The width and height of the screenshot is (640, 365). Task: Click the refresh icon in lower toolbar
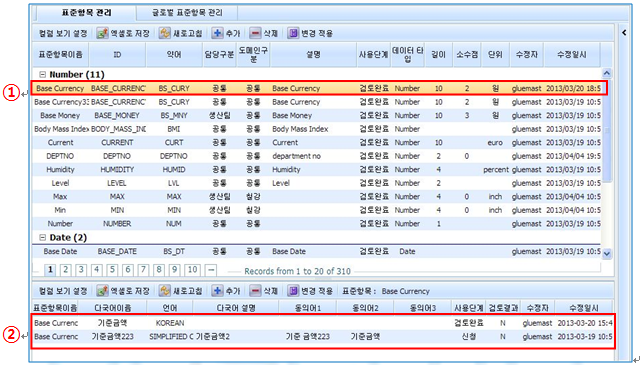click(164, 291)
